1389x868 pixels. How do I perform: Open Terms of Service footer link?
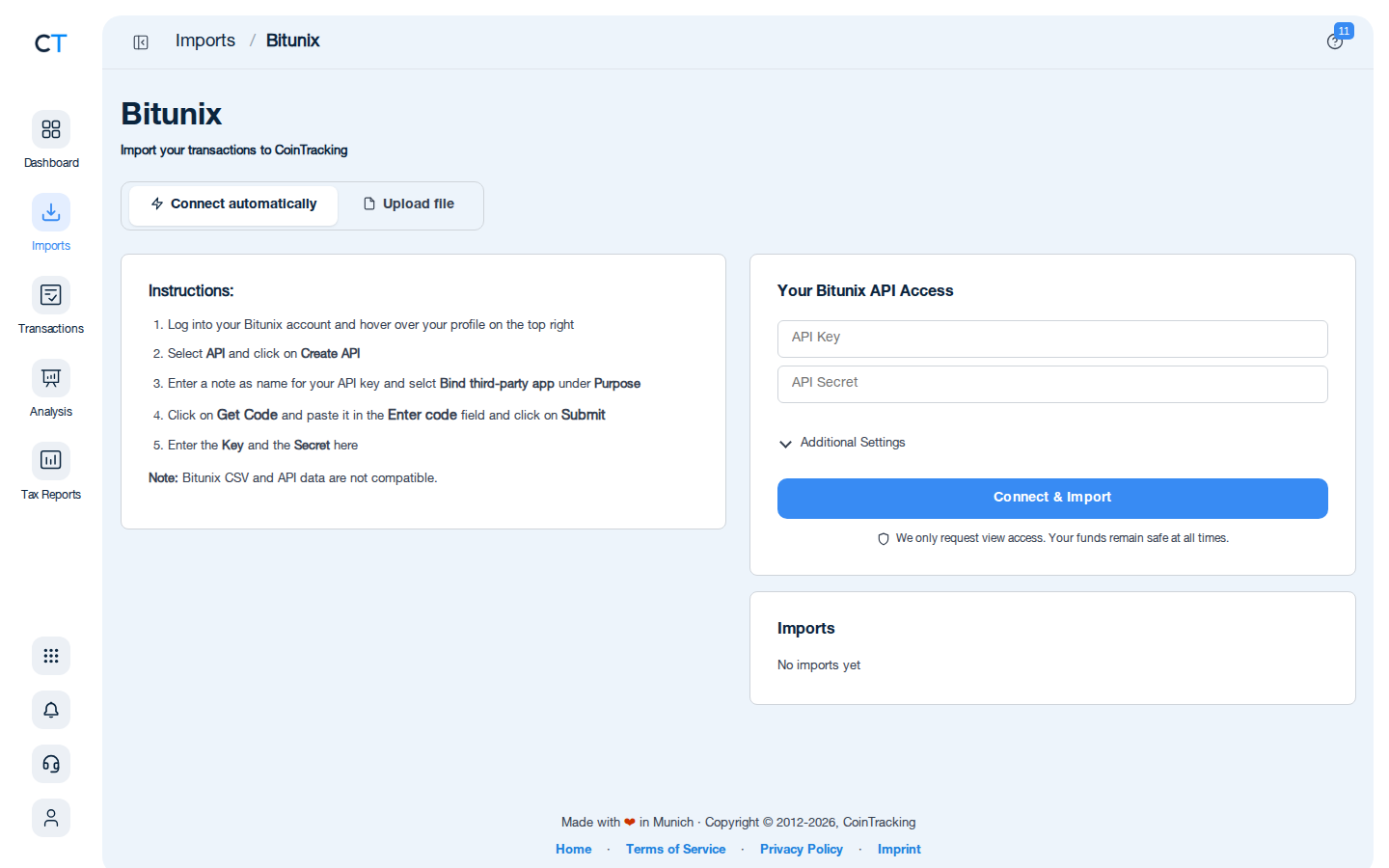(675, 849)
